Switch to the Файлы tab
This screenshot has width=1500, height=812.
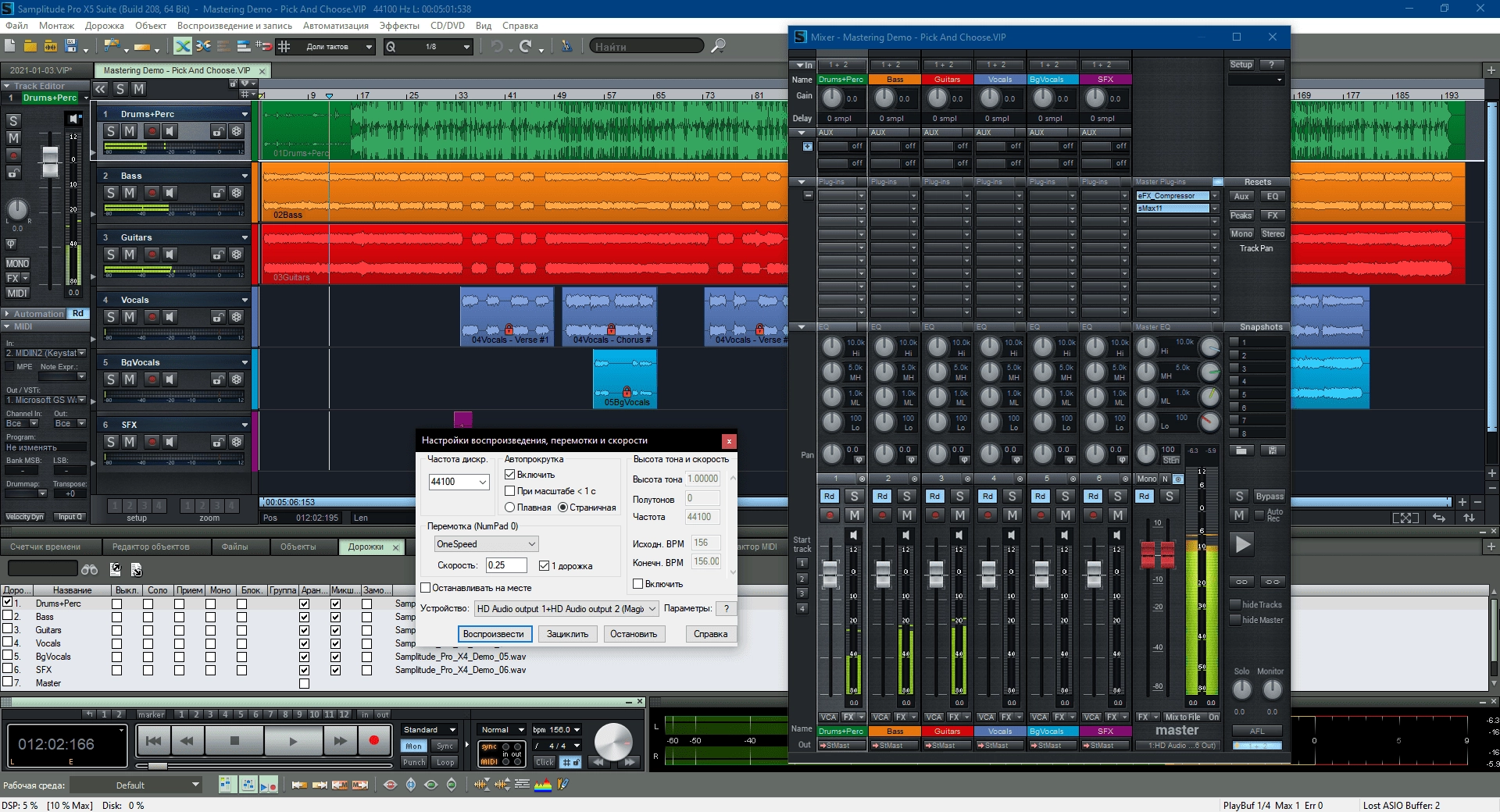(x=234, y=547)
